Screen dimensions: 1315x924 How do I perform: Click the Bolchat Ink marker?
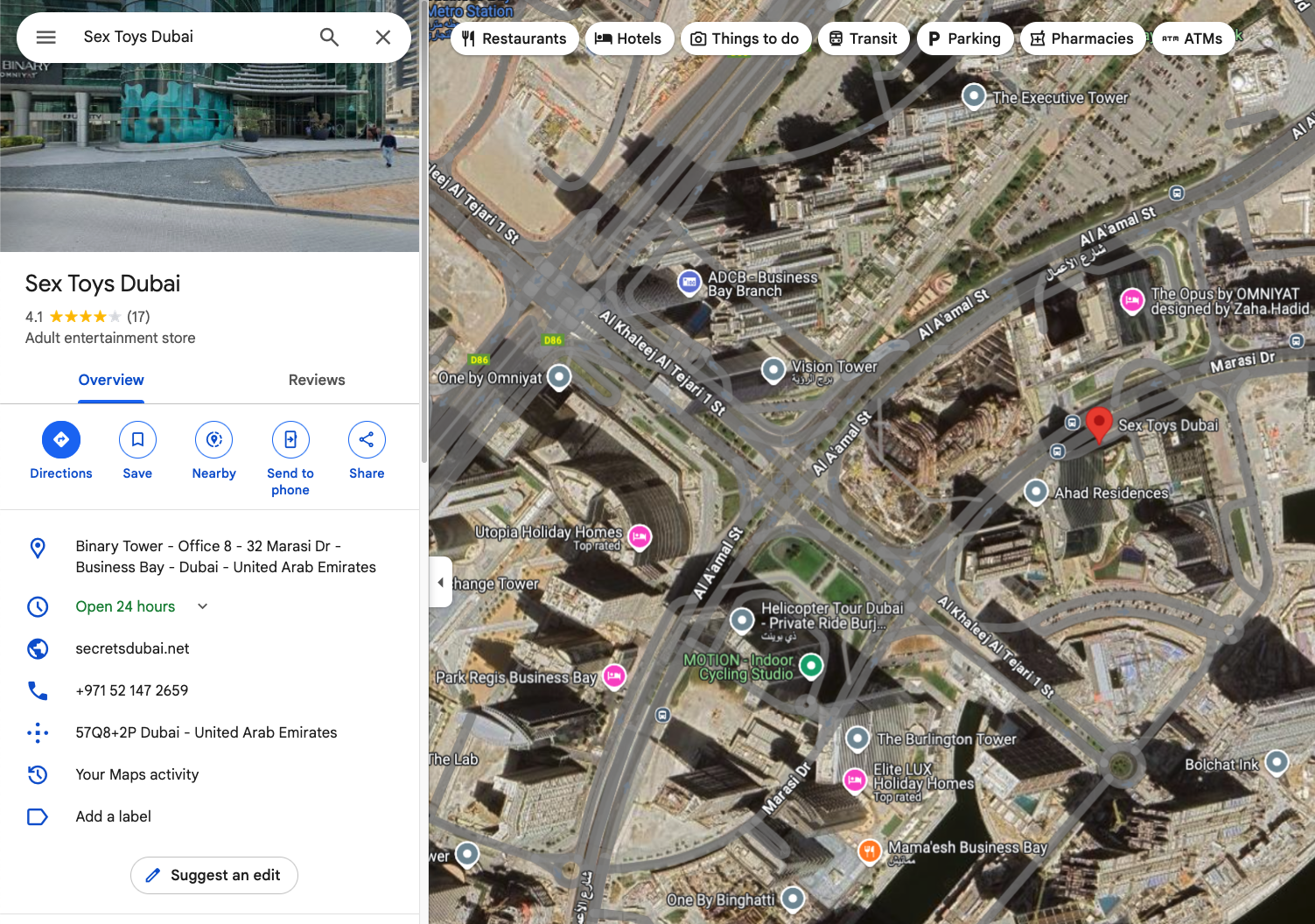[1277, 762]
